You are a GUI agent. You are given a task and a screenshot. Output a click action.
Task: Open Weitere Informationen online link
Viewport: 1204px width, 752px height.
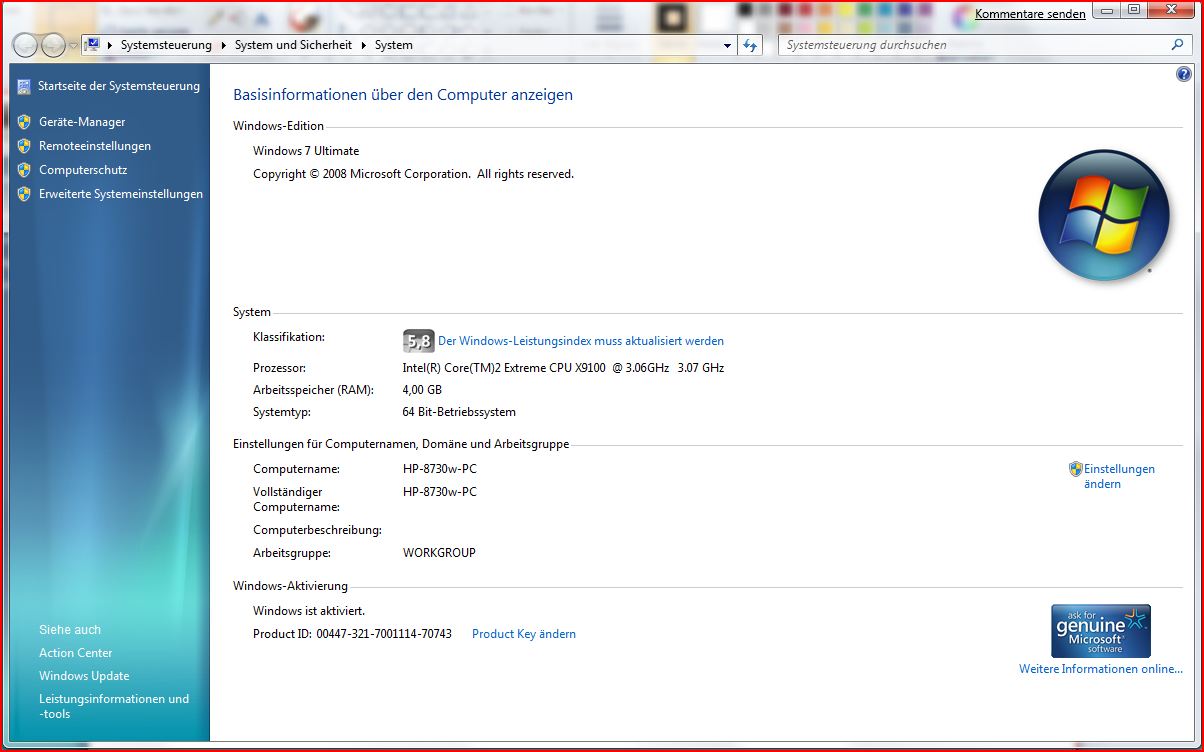(x=1101, y=669)
